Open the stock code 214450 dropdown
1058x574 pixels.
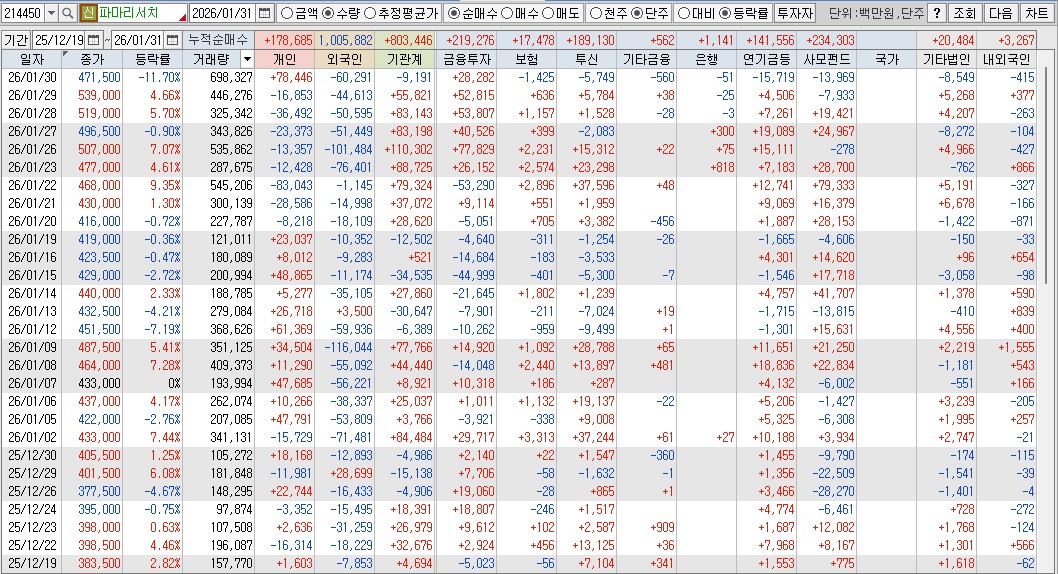click(x=51, y=13)
